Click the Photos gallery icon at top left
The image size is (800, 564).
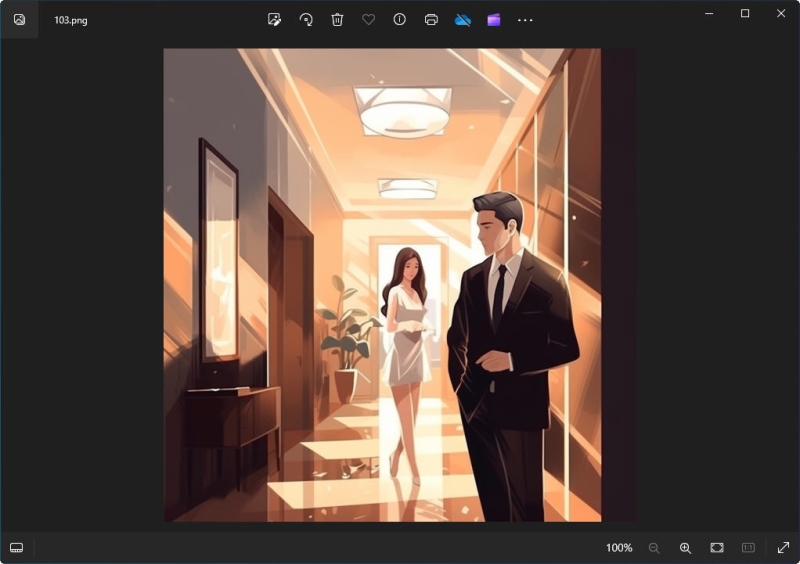pos(19,19)
